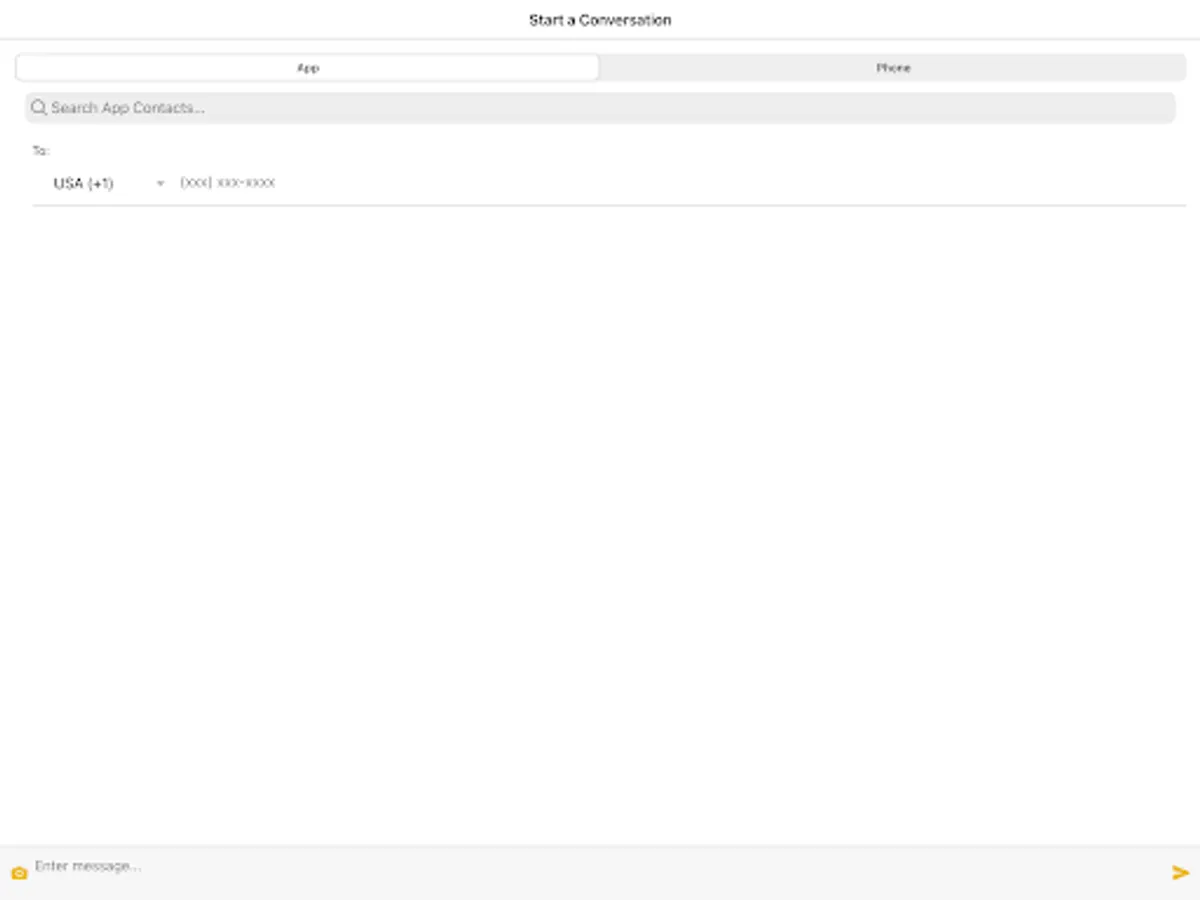Open the USA (+1) country code dropdown

108,184
